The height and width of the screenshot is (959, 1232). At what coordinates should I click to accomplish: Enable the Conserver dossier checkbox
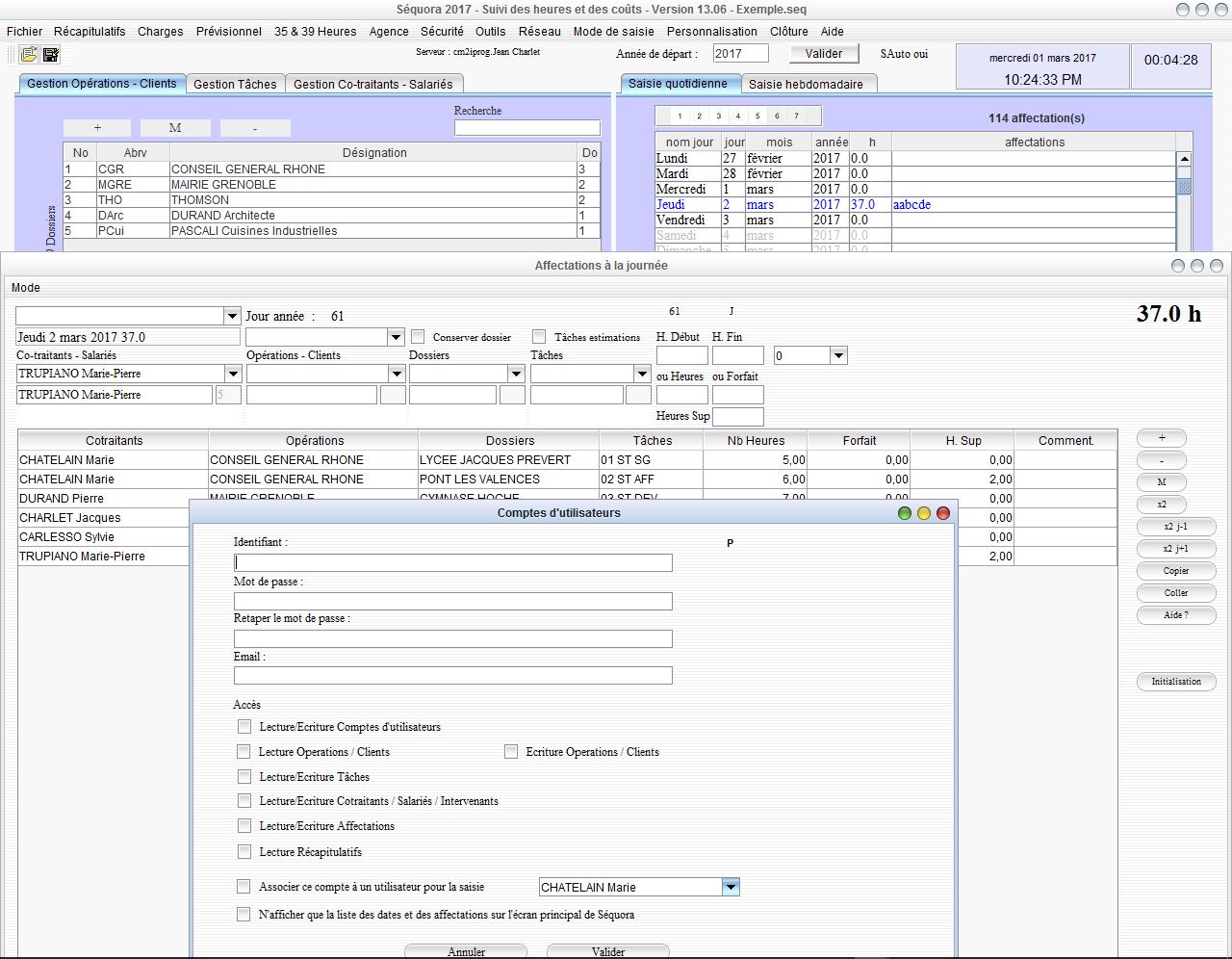417,337
